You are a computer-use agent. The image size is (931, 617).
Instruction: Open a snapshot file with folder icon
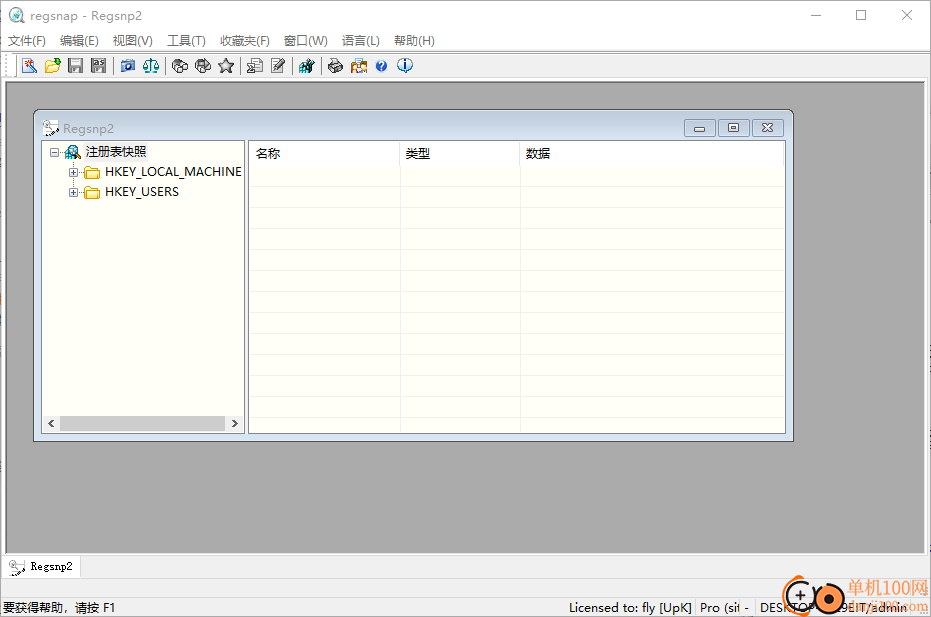point(52,66)
